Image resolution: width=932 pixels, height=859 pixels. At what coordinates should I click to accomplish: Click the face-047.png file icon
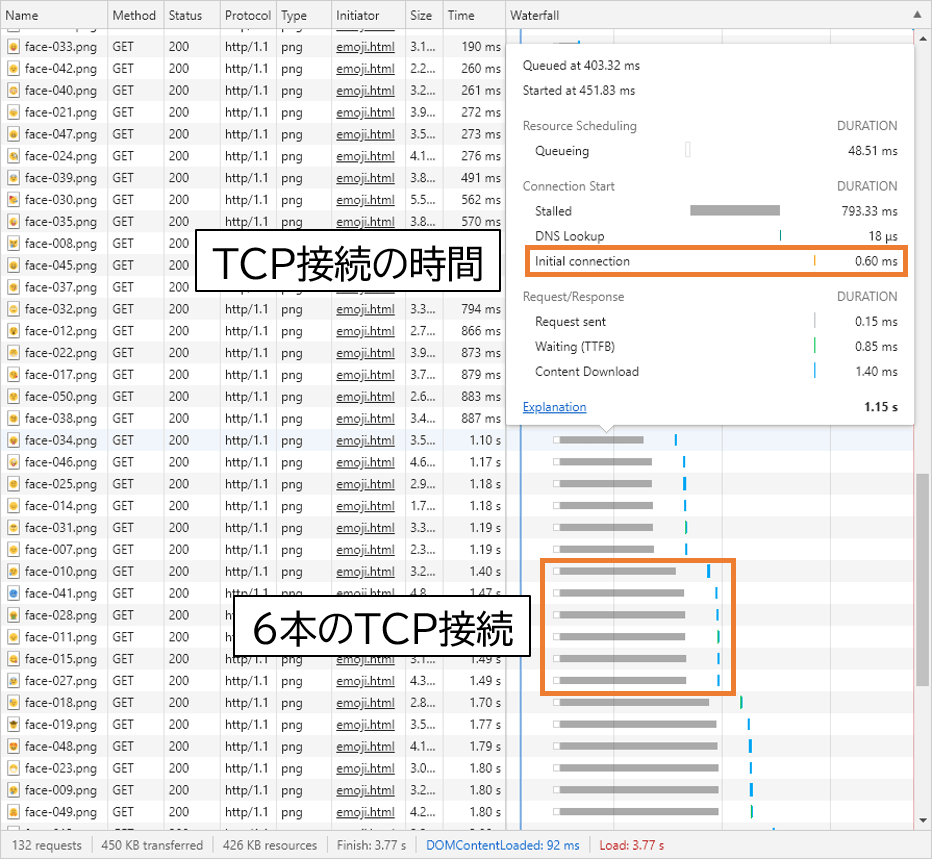click(13, 134)
